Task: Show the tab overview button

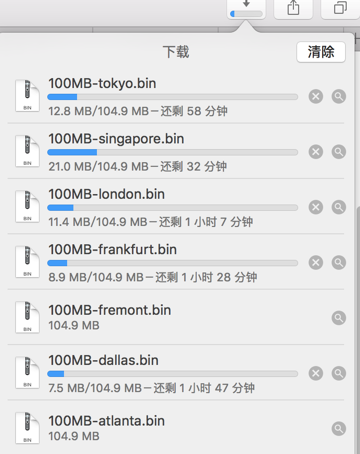Action: (x=340, y=8)
